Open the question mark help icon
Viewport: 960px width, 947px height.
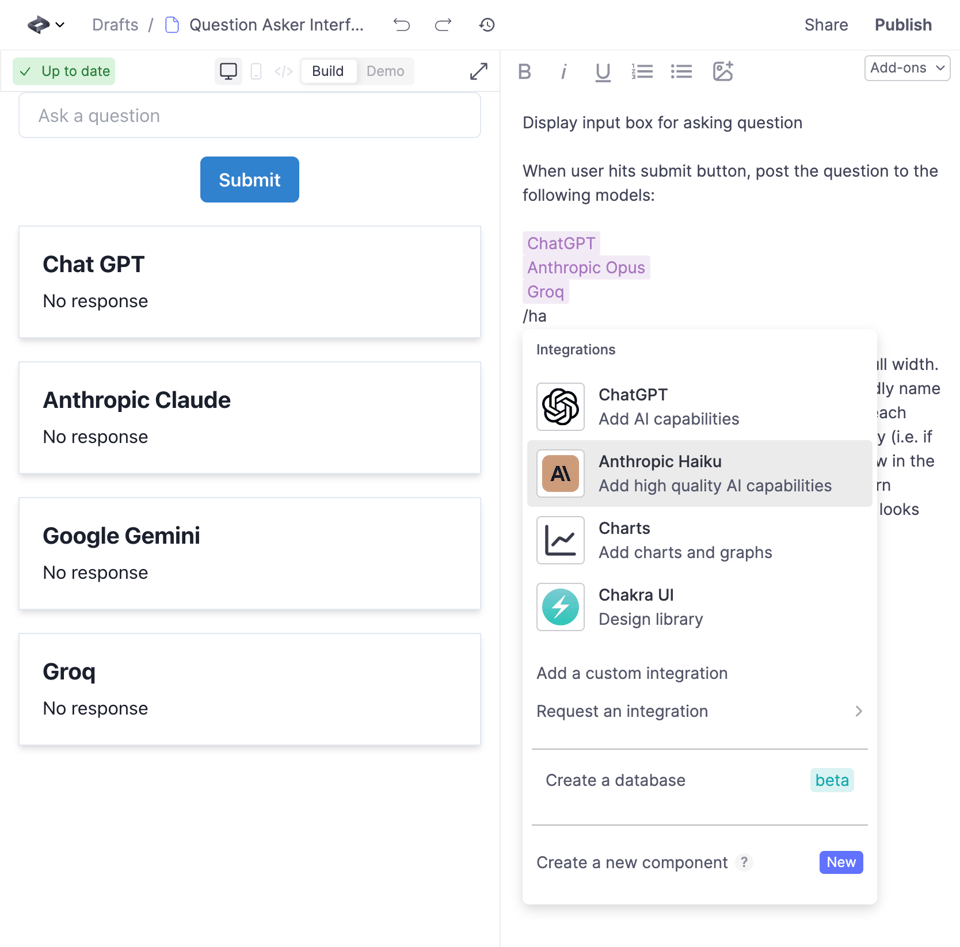(744, 863)
